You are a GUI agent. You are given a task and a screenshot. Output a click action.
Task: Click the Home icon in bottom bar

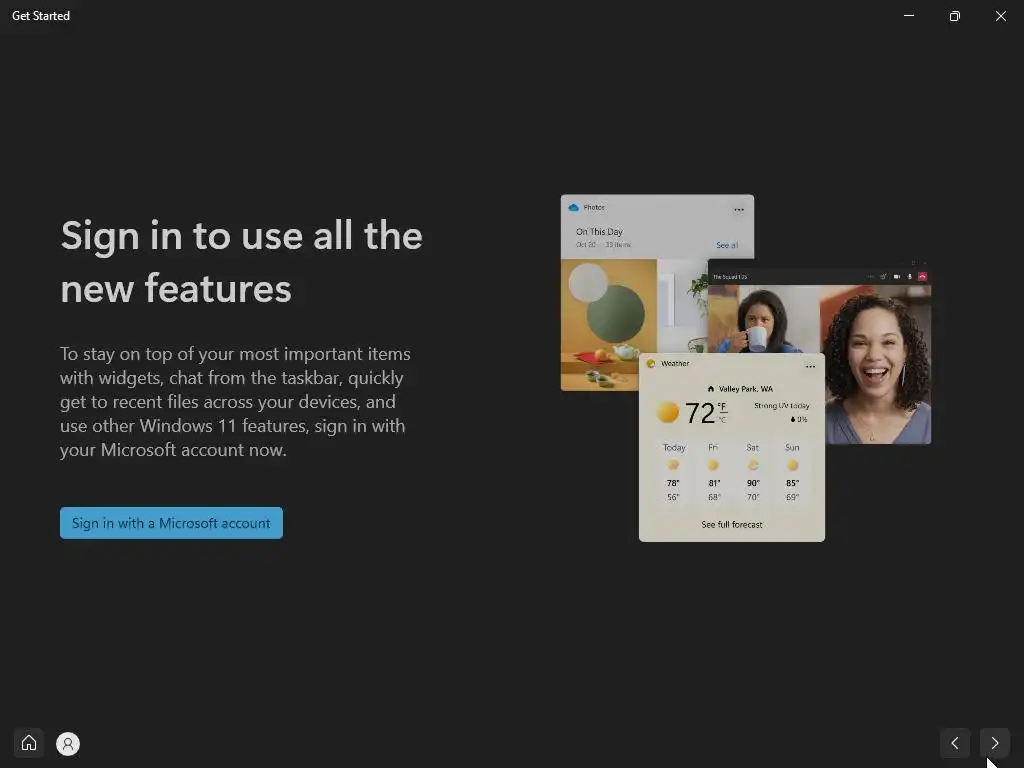coord(29,743)
